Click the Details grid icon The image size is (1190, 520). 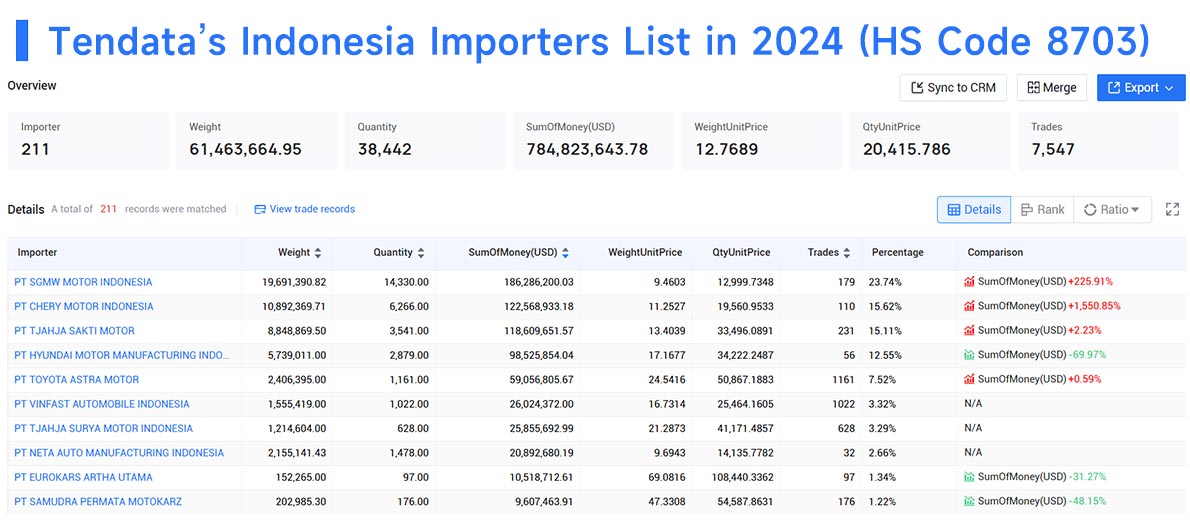click(x=954, y=210)
